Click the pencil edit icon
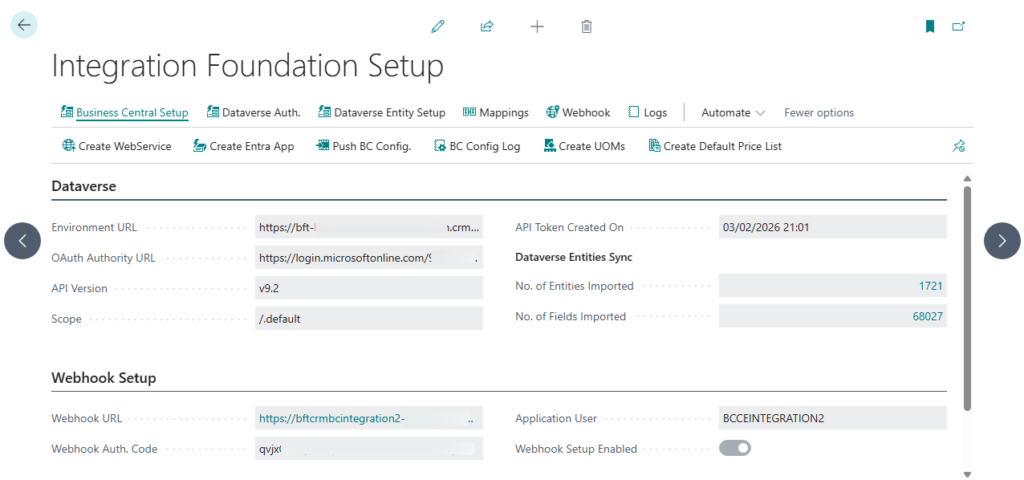Viewport: 1024px width, 480px height. tap(437, 26)
